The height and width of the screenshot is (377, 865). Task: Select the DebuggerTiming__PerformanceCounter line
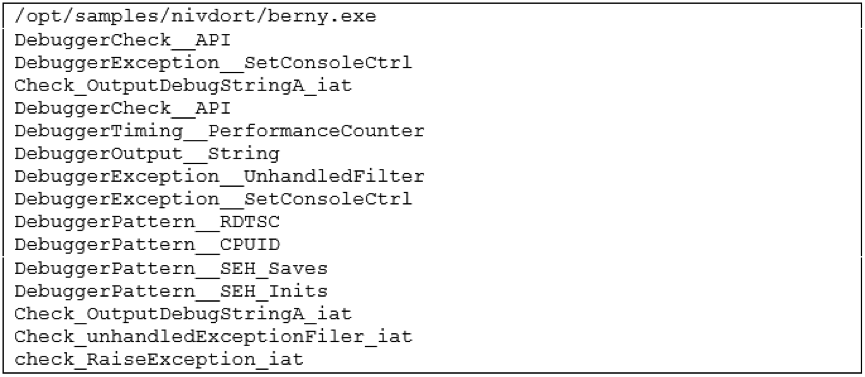(219, 131)
